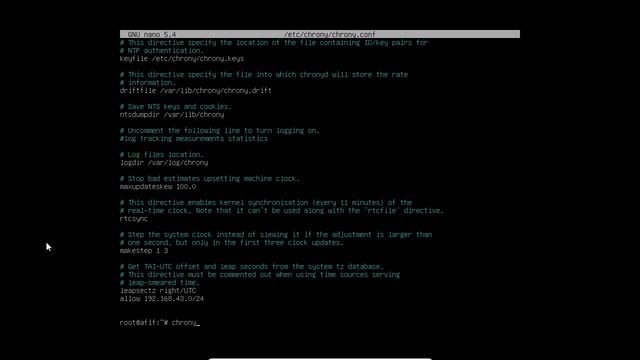The width and height of the screenshot is (640, 360).
Task: Click the '# Uncomment the following line' comment
Action: 220,131
